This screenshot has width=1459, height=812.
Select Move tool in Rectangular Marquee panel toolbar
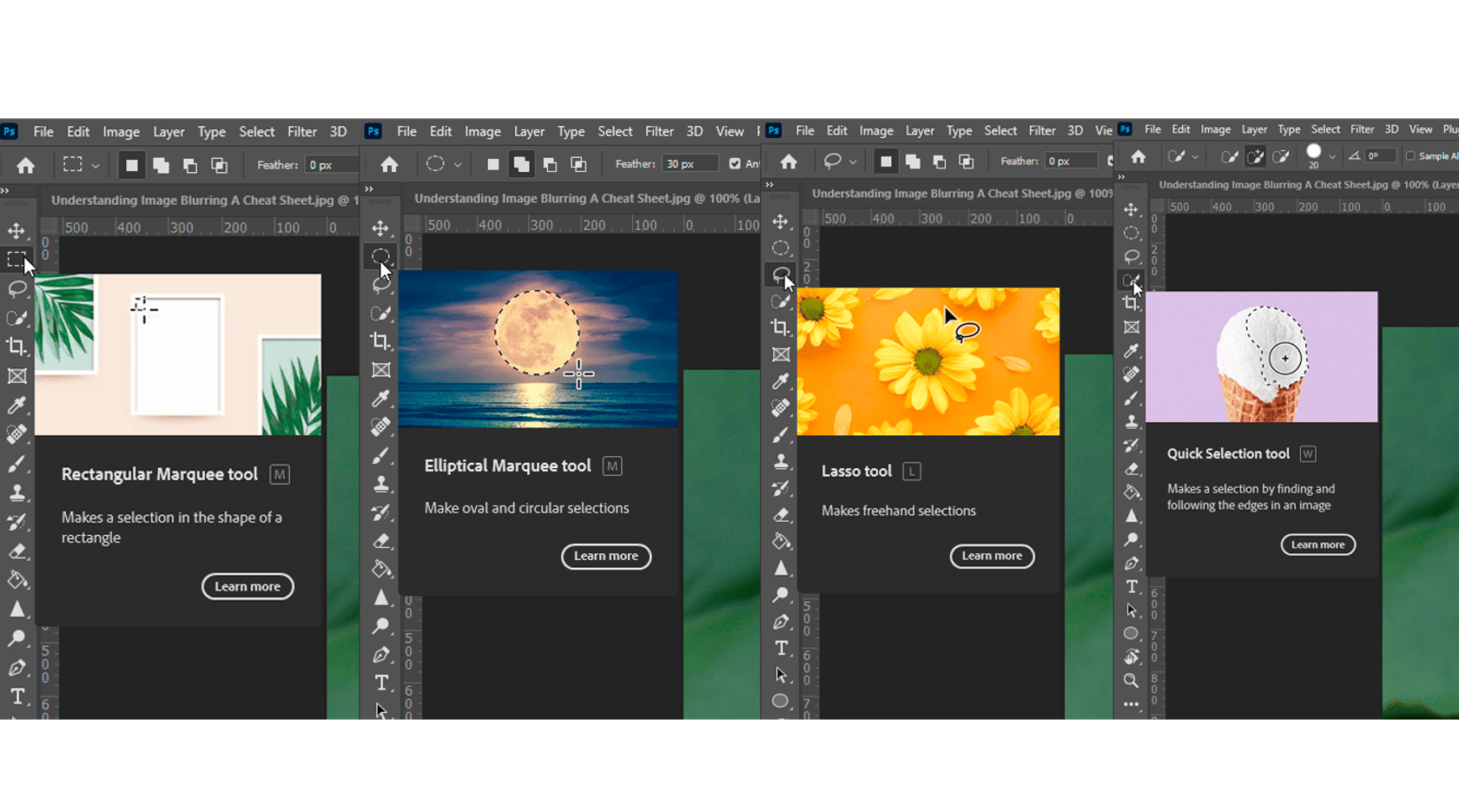pyautogui.click(x=17, y=230)
